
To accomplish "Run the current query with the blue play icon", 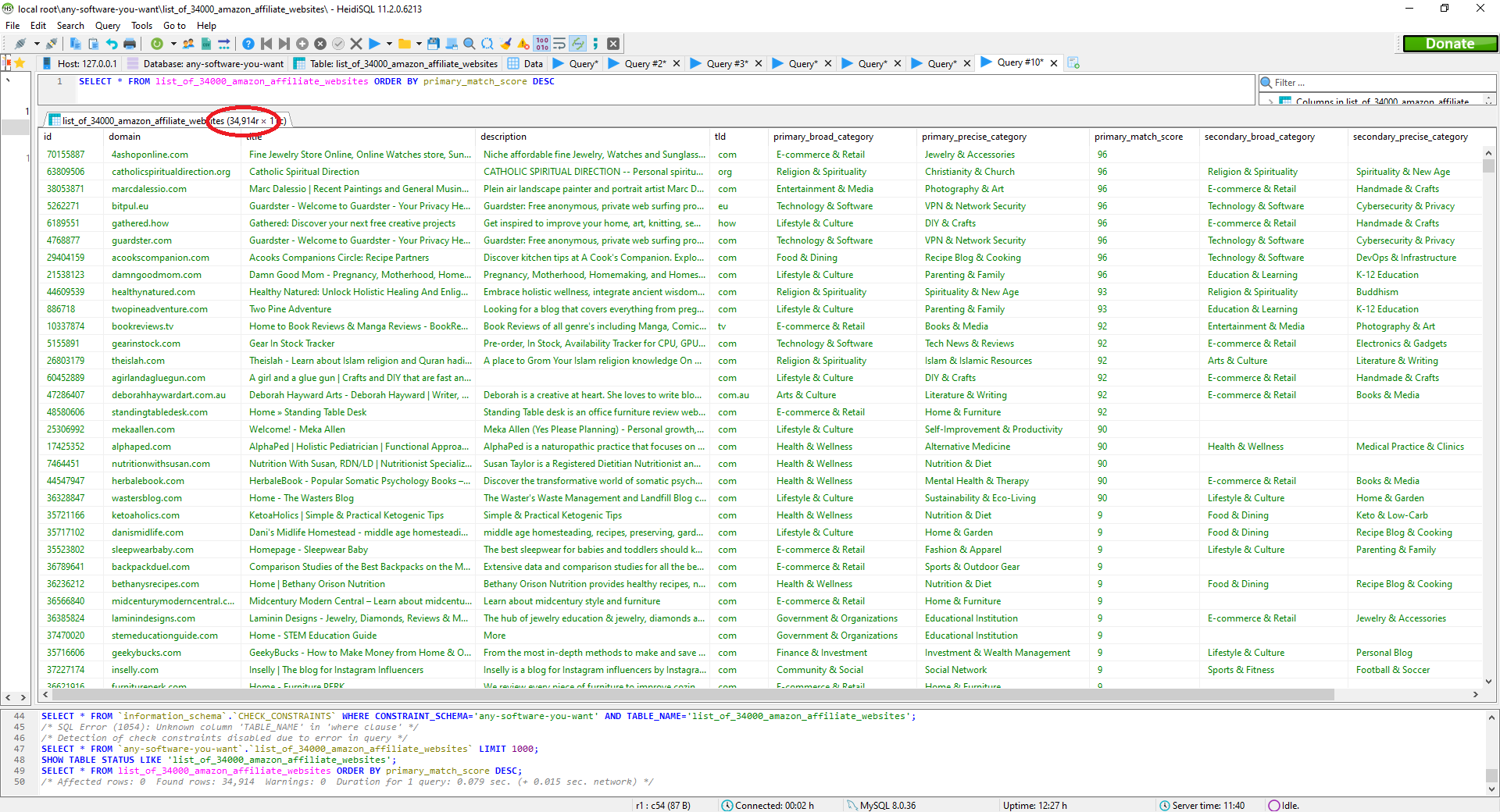I will click(x=374, y=44).
